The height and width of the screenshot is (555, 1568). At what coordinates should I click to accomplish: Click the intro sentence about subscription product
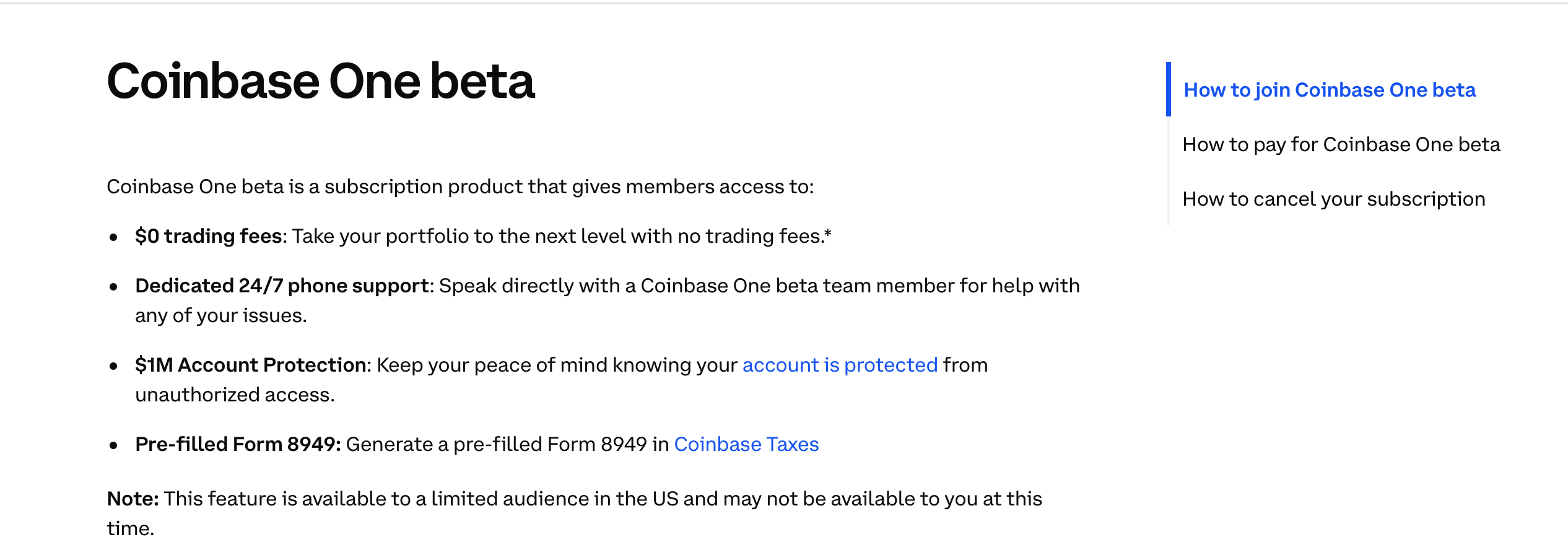tap(460, 187)
